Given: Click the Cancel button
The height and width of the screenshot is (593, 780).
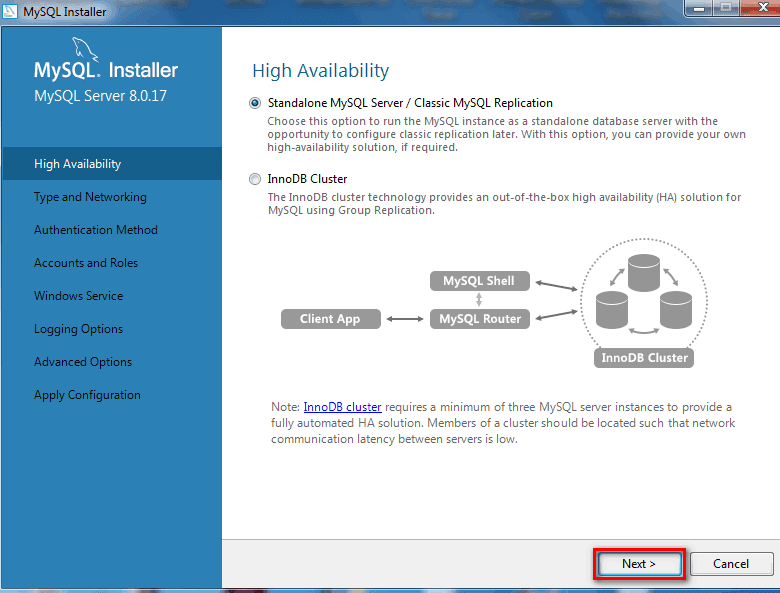Looking at the screenshot, I should click(x=731, y=564).
